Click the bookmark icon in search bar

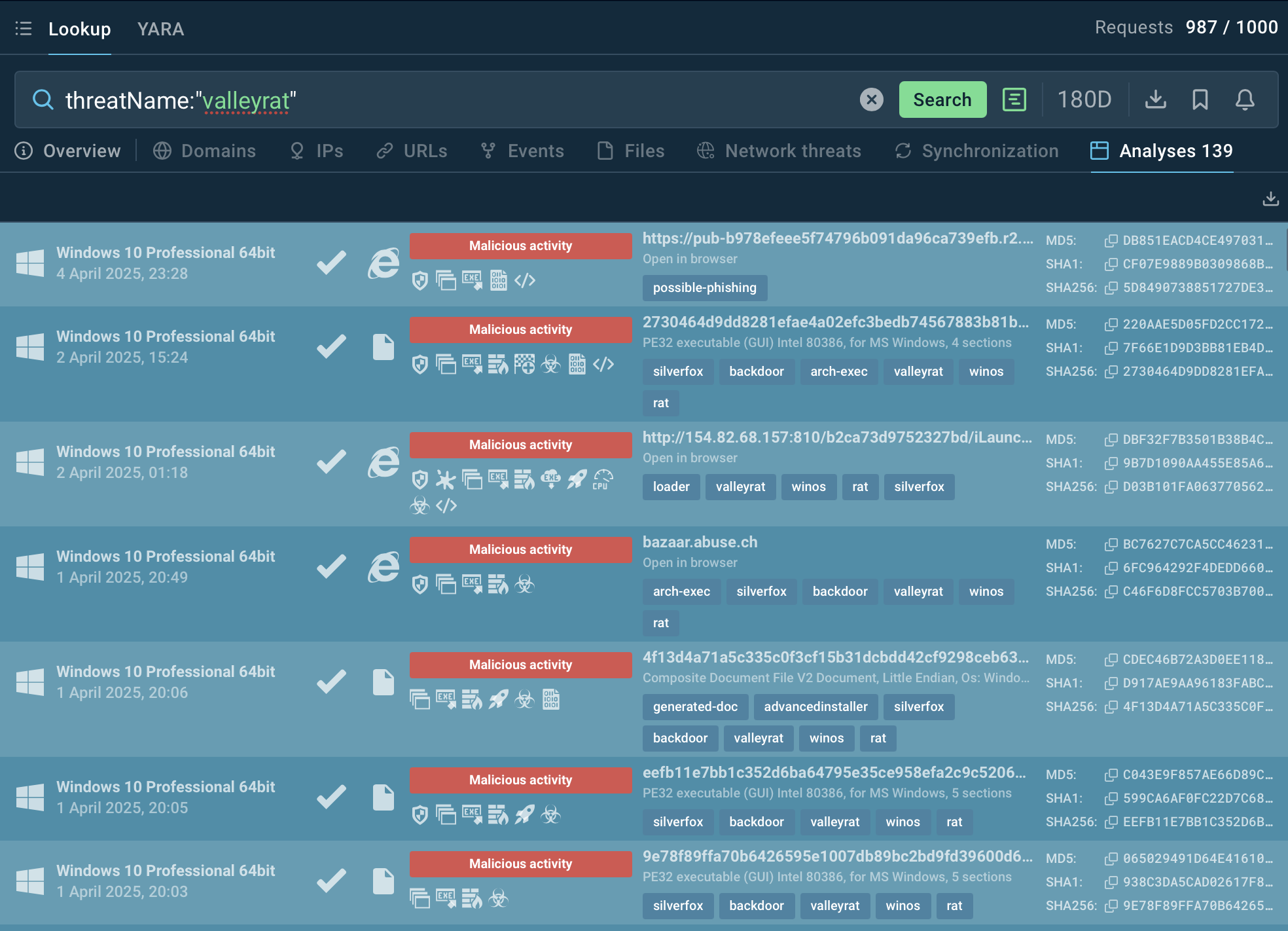[1200, 100]
